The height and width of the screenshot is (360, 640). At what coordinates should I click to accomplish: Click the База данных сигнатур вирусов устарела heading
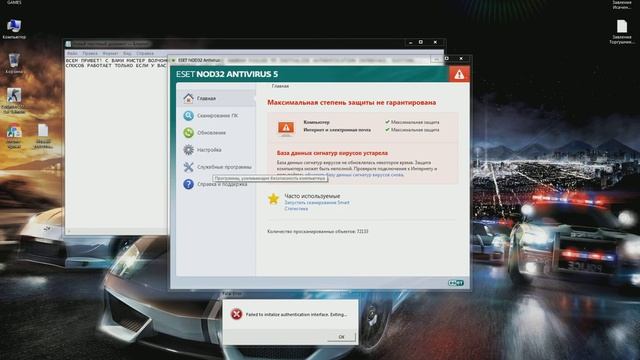(x=332, y=153)
